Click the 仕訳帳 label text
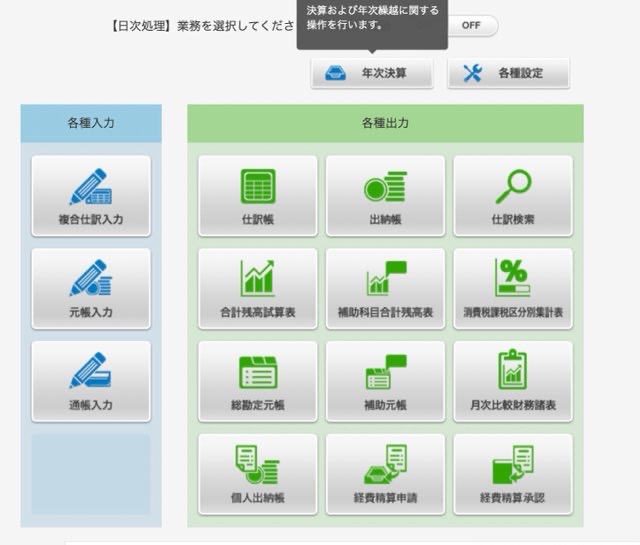The width and height of the screenshot is (640, 545). 258,220
